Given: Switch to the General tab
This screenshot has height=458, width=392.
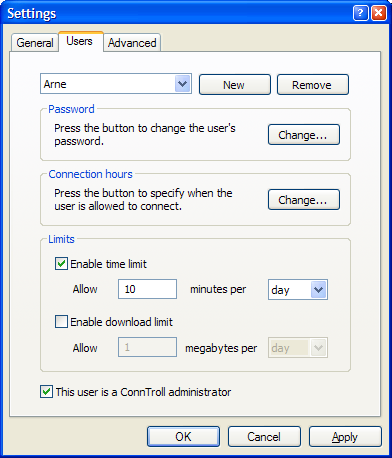Looking at the screenshot, I should click(x=35, y=43).
